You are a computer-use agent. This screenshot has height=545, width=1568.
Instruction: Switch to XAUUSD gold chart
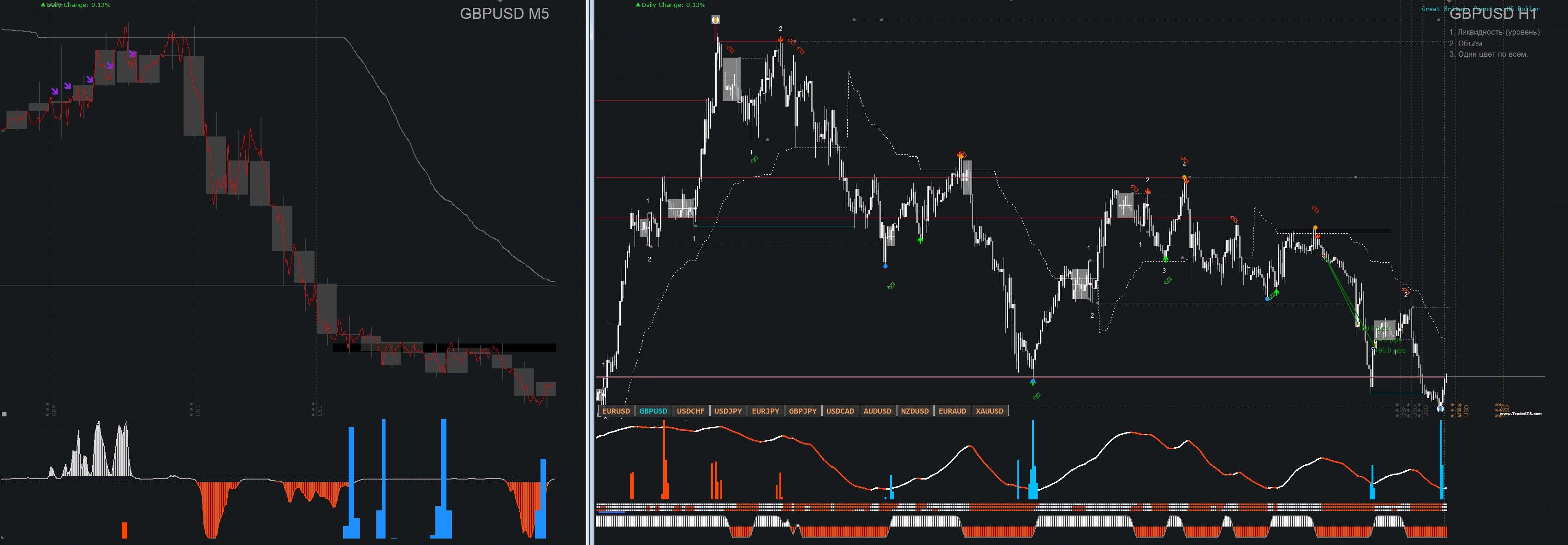pyautogui.click(x=989, y=411)
